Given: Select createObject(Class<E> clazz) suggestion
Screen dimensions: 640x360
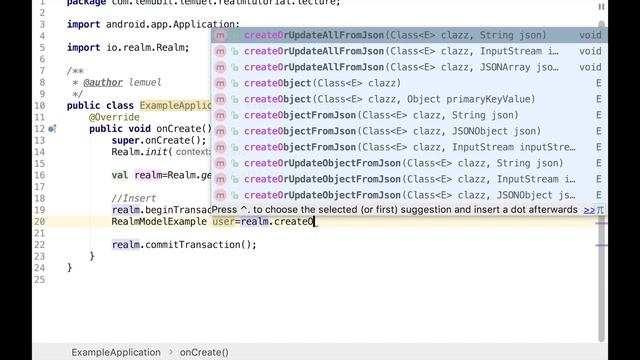Looking at the screenshot, I should point(409,83).
